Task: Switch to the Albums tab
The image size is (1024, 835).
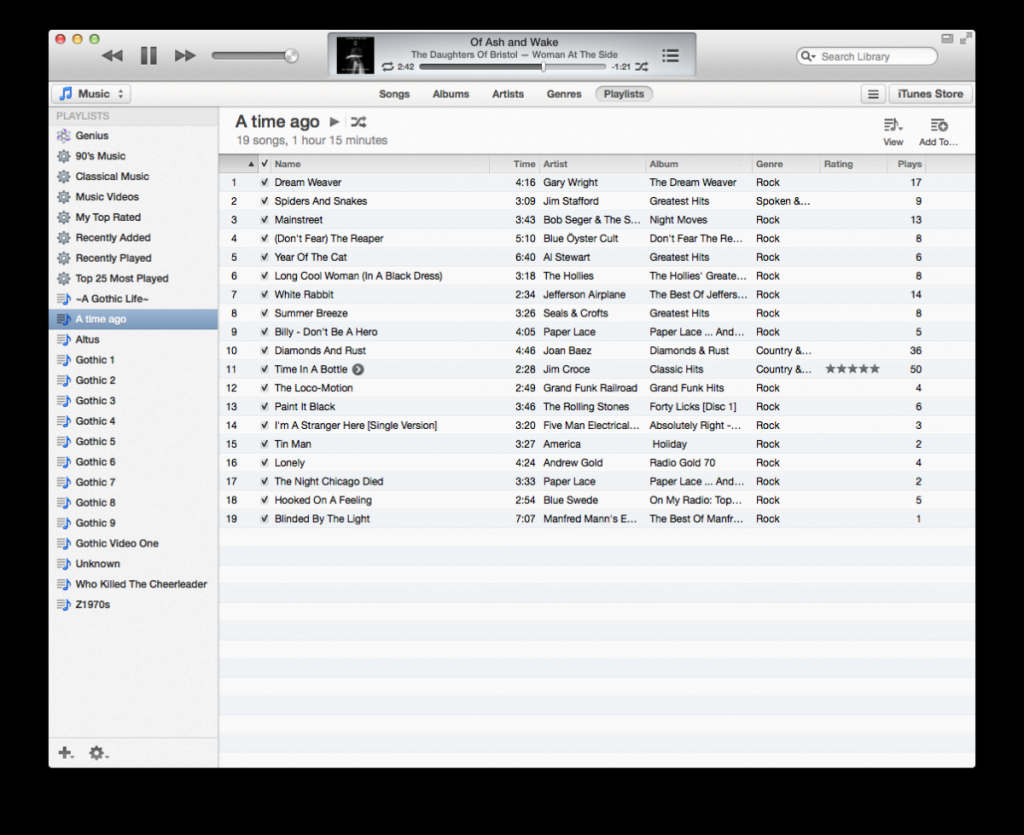Action: (450, 94)
